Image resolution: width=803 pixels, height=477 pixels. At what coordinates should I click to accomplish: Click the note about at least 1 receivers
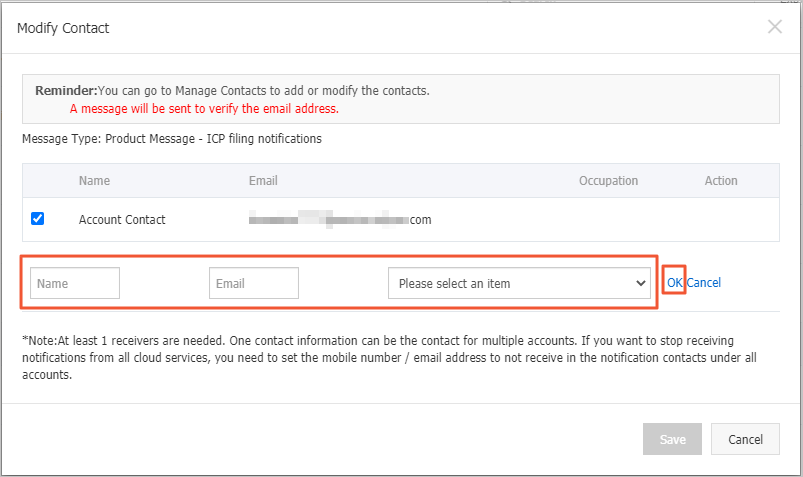pyautogui.click(x=389, y=358)
